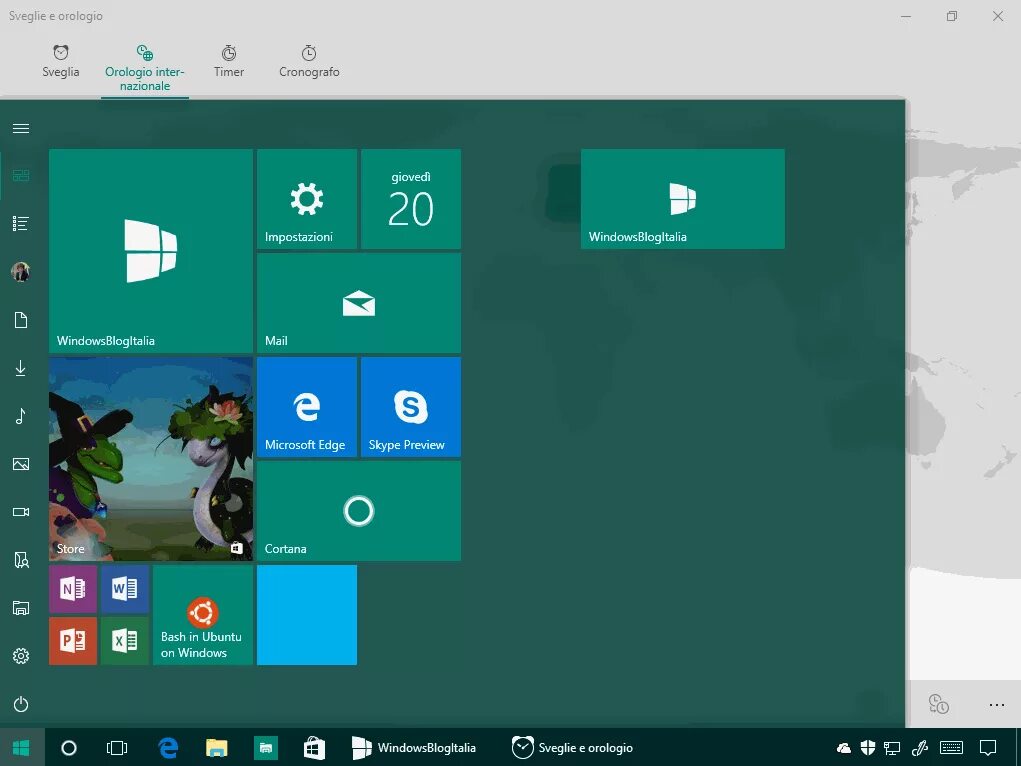1021x766 pixels.
Task: Expand the Start menu hamburger button
Action: (21, 128)
